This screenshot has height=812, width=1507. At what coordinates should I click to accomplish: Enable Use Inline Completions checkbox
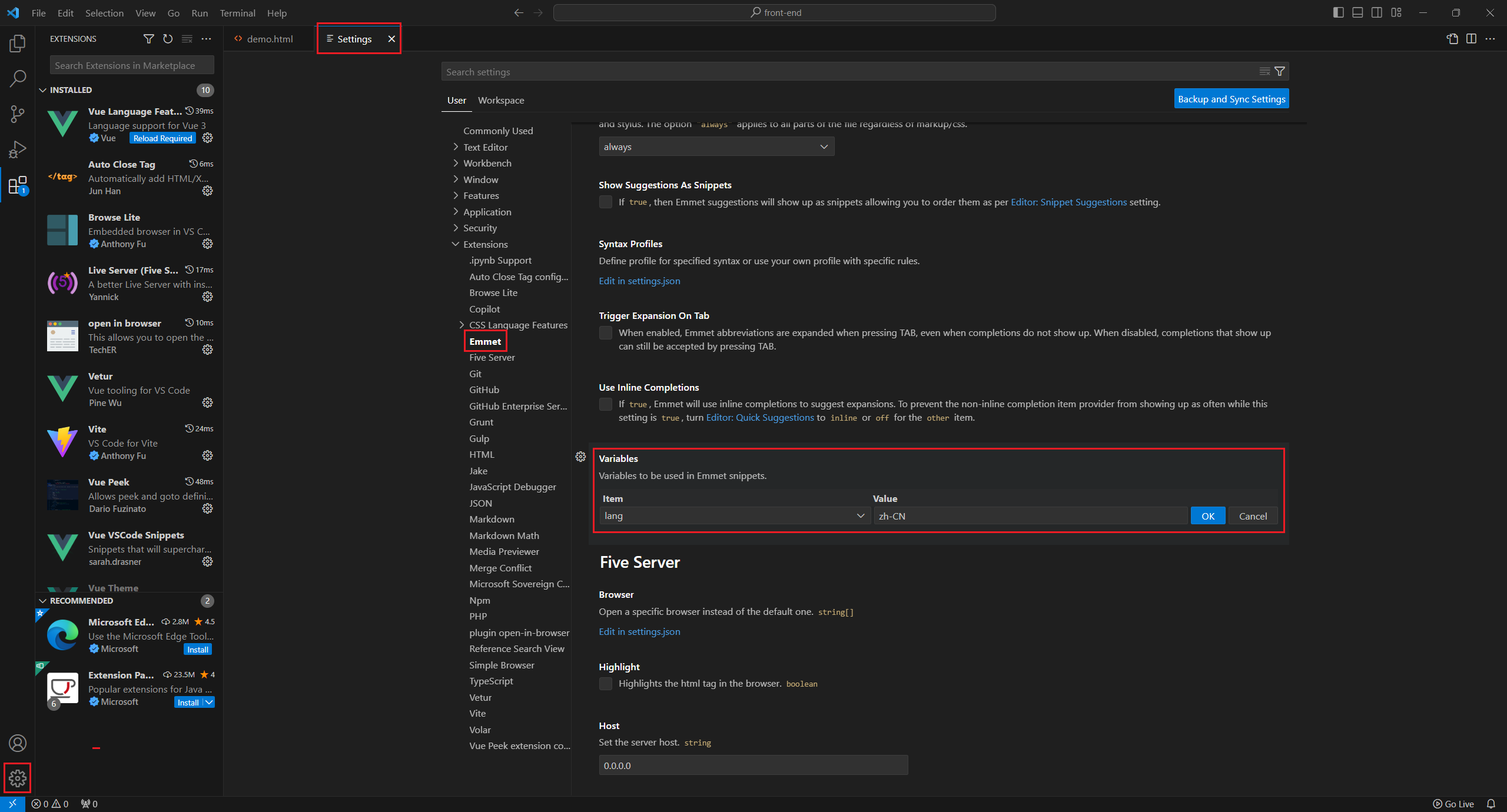pyautogui.click(x=605, y=404)
